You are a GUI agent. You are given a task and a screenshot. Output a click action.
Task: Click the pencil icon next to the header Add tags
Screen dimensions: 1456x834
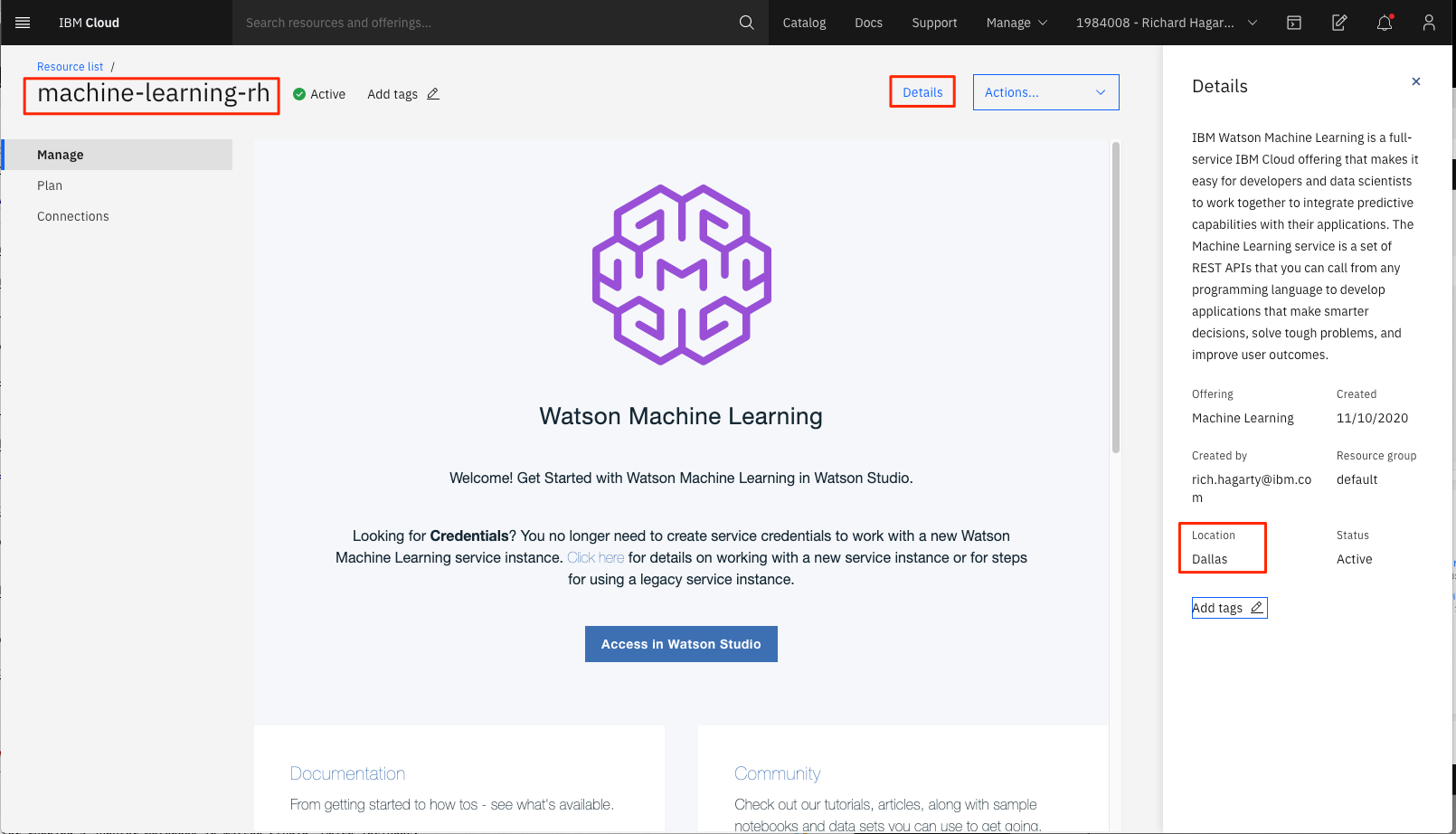pos(433,93)
